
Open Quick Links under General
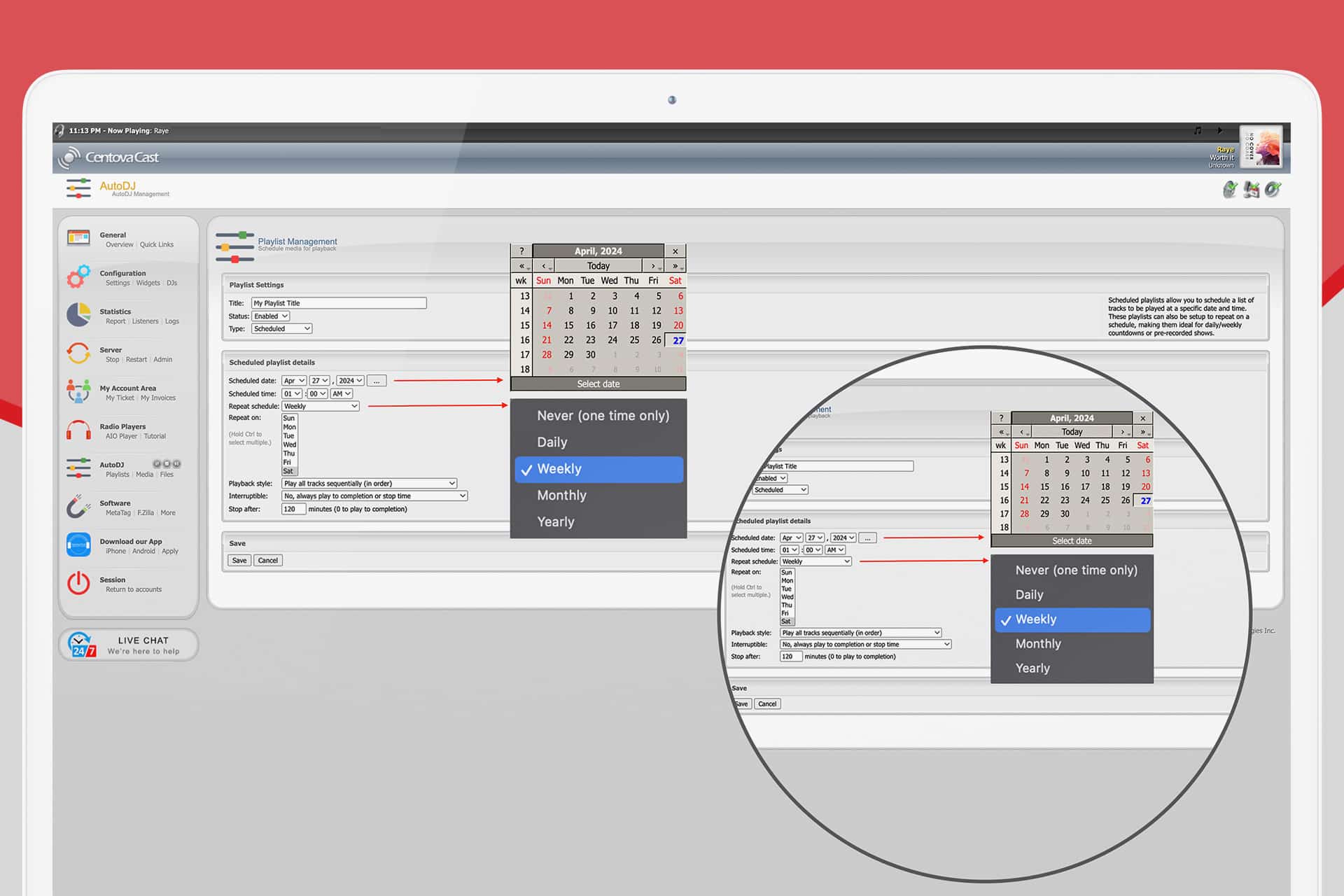click(x=157, y=245)
